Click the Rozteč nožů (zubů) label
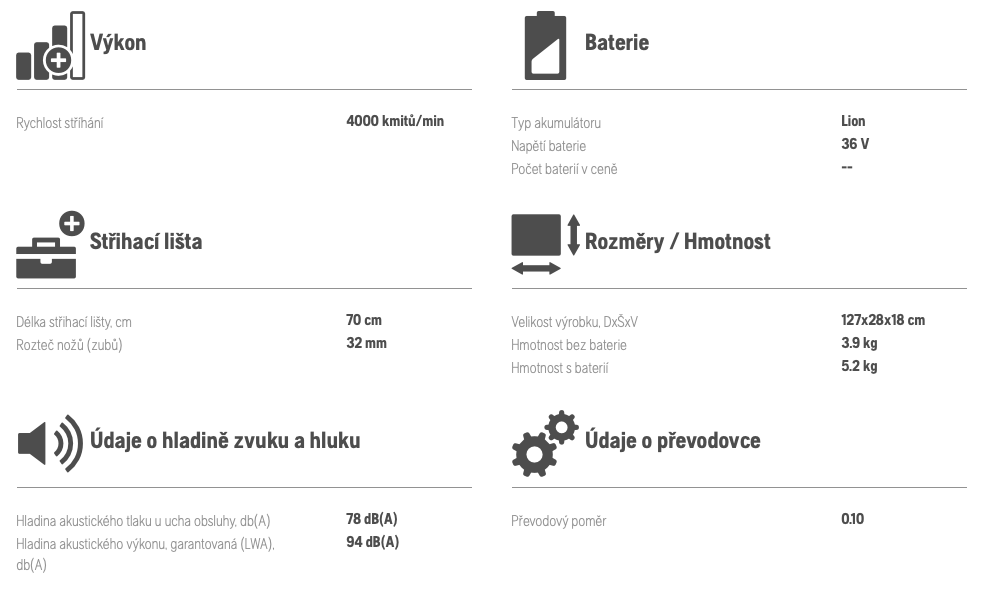This screenshot has width=985, height=603. click(x=69, y=345)
